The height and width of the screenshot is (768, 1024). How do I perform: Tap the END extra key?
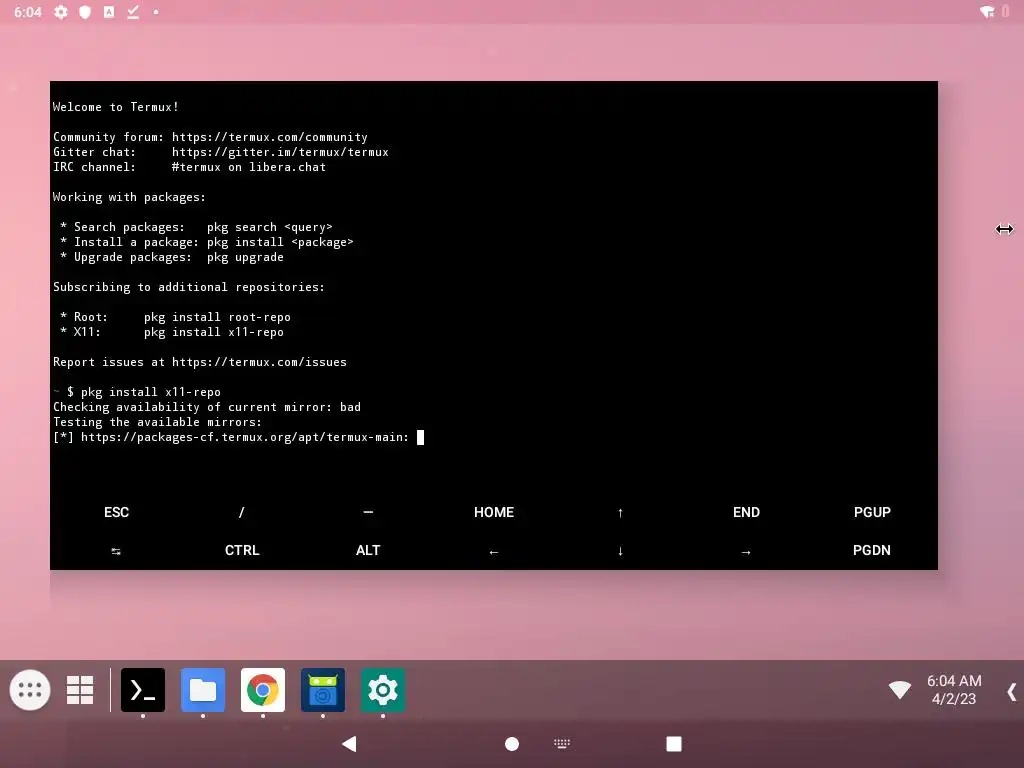[746, 513]
